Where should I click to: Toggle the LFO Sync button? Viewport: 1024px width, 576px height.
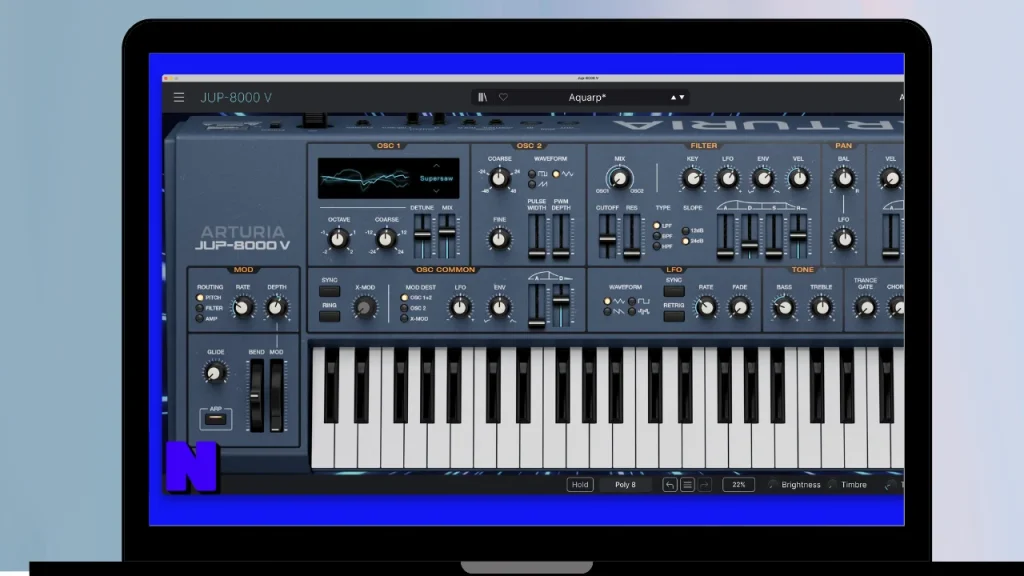tap(673, 291)
